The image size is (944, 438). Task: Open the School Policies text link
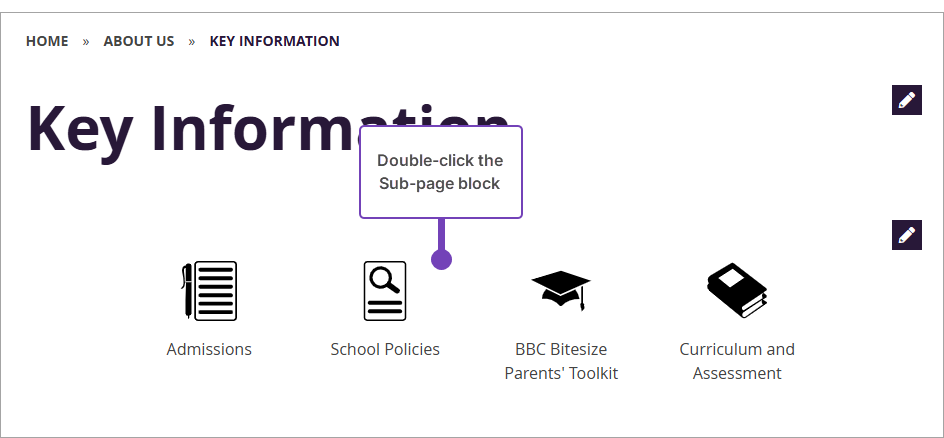click(x=385, y=349)
